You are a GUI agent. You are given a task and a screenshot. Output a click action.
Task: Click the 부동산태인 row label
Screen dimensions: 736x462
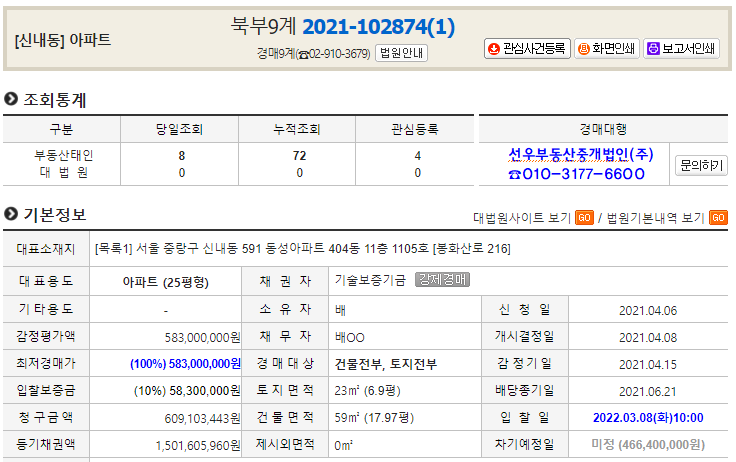click(x=63, y=155)
